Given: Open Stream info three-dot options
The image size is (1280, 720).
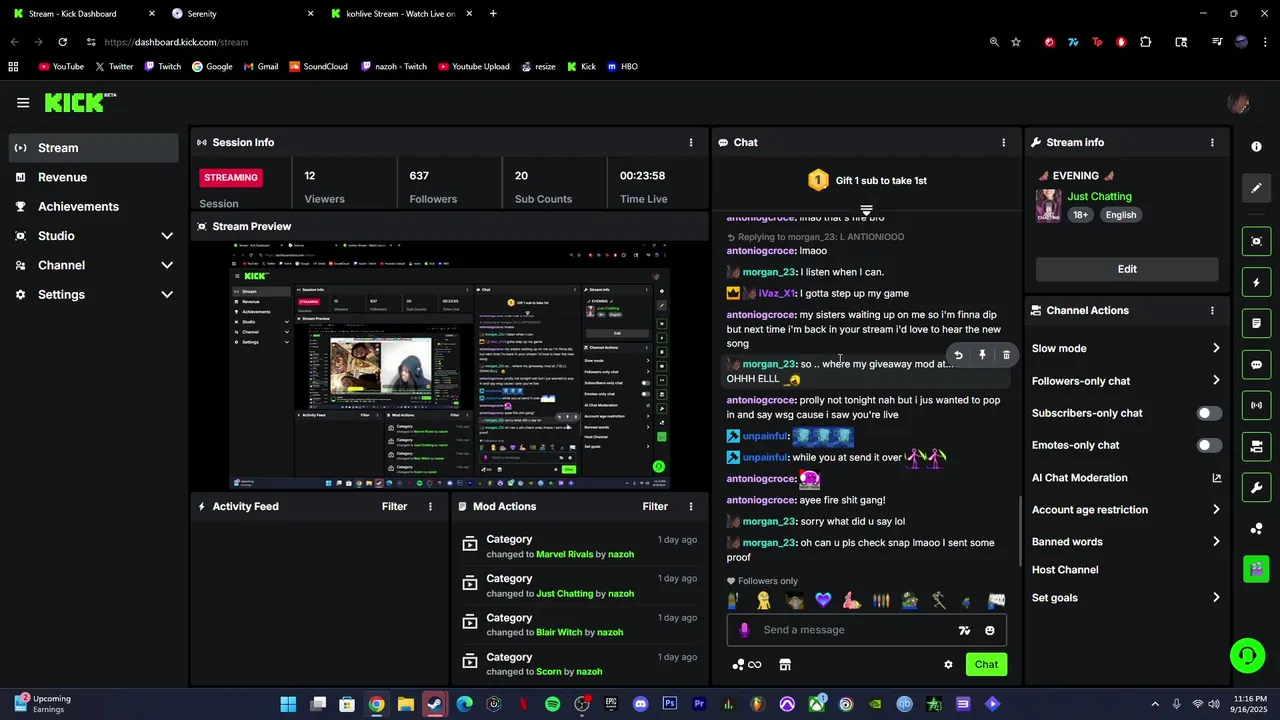Looking at the screenshot, I should pos(1212,142).
